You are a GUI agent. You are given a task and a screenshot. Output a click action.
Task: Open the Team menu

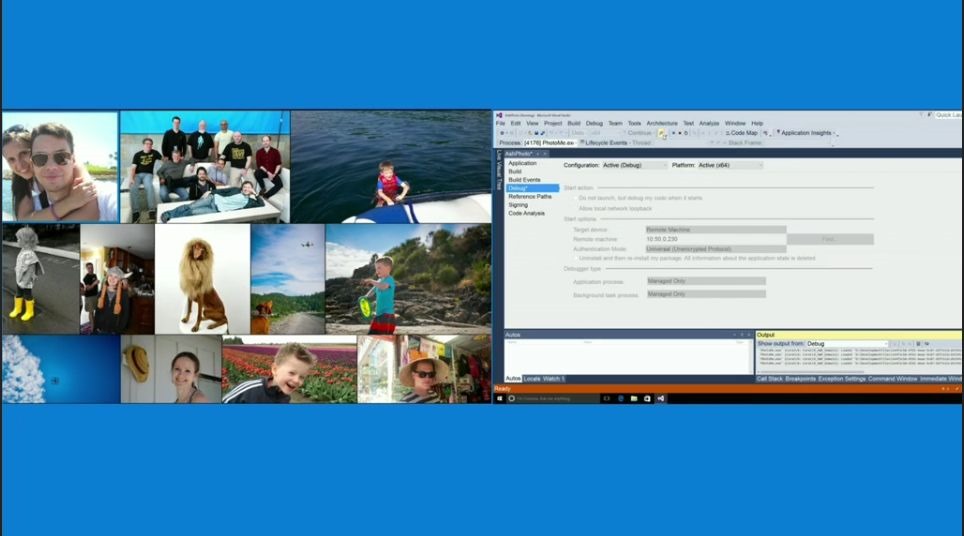click(x=615, y=124)
